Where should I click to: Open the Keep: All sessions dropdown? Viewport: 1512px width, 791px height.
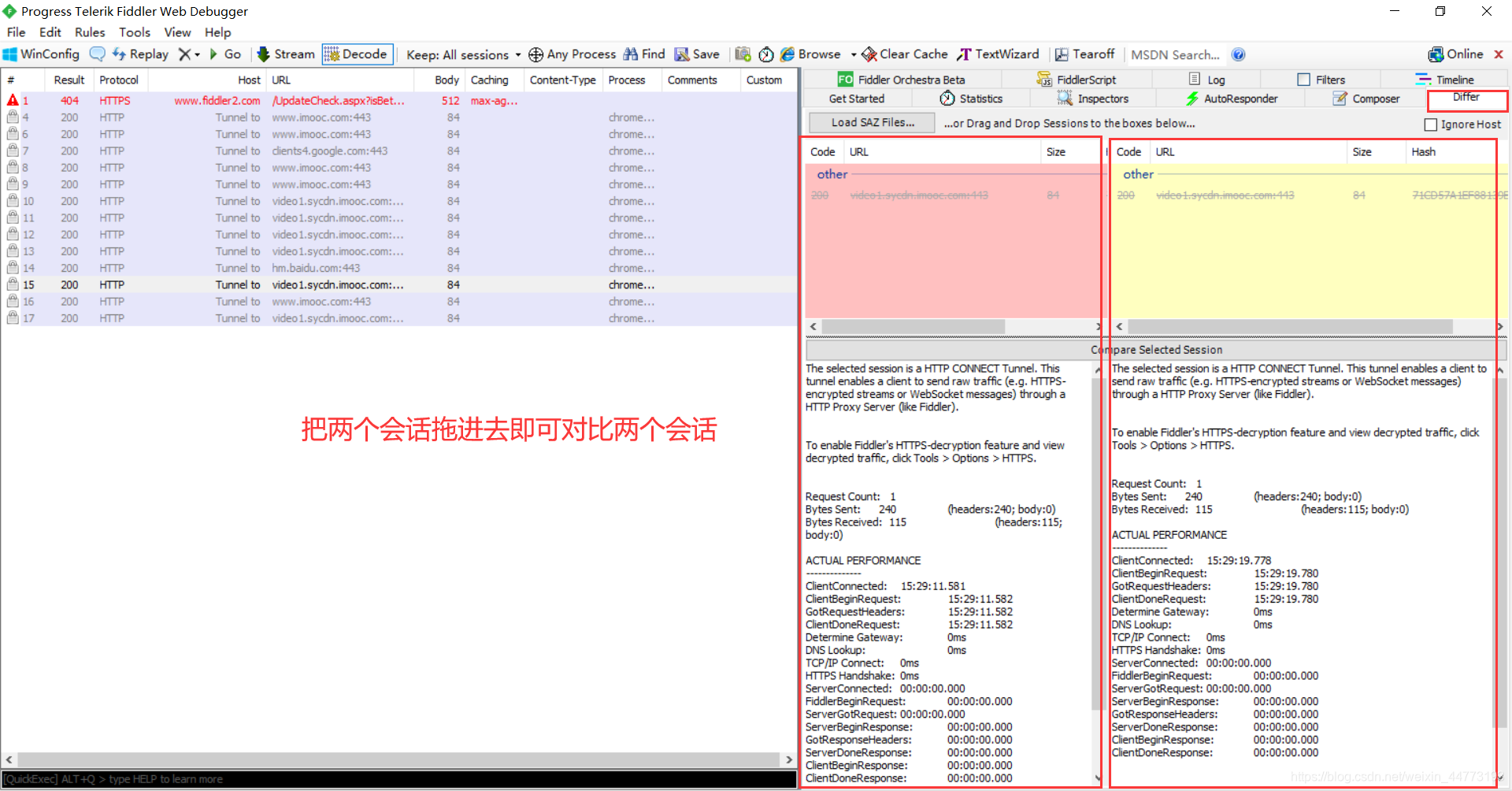(463, 54)
